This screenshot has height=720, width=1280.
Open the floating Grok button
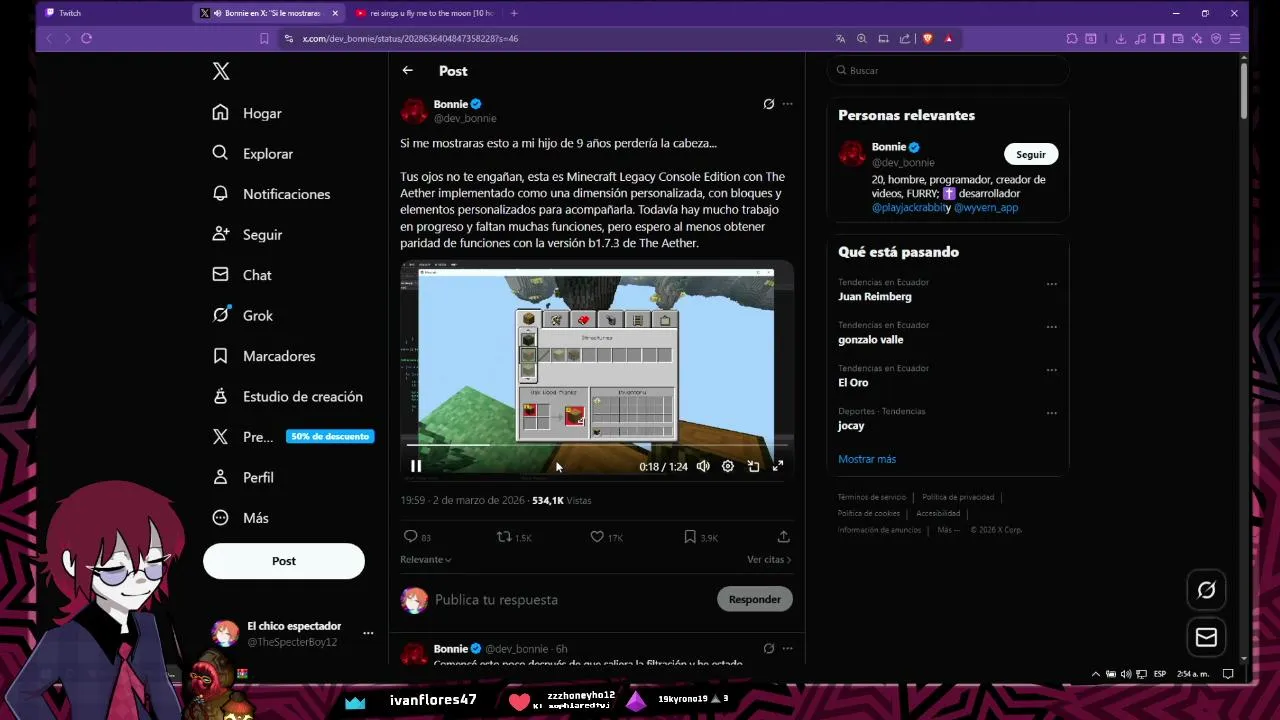(x=1207, y=590)
